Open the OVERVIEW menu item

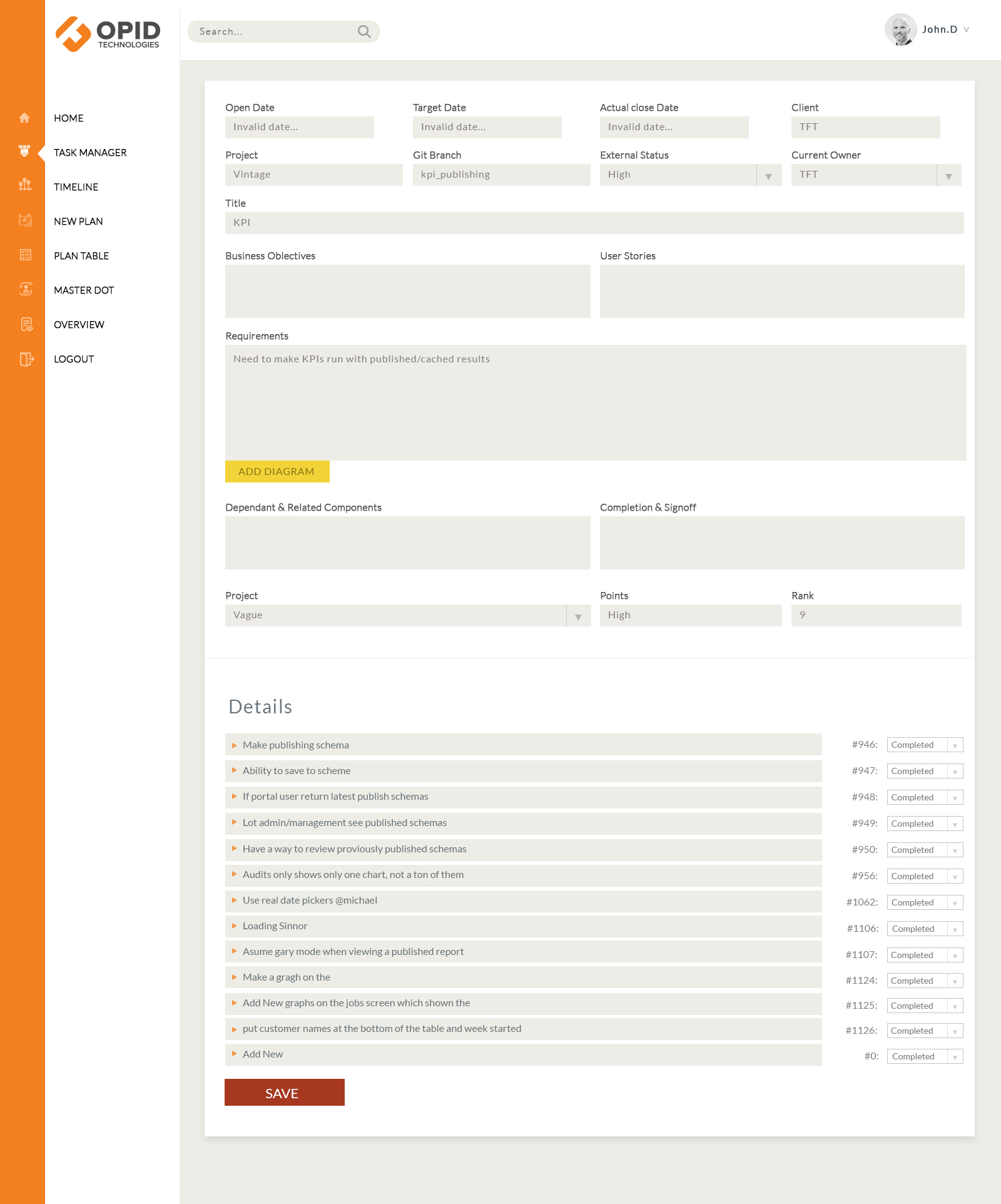79,325
